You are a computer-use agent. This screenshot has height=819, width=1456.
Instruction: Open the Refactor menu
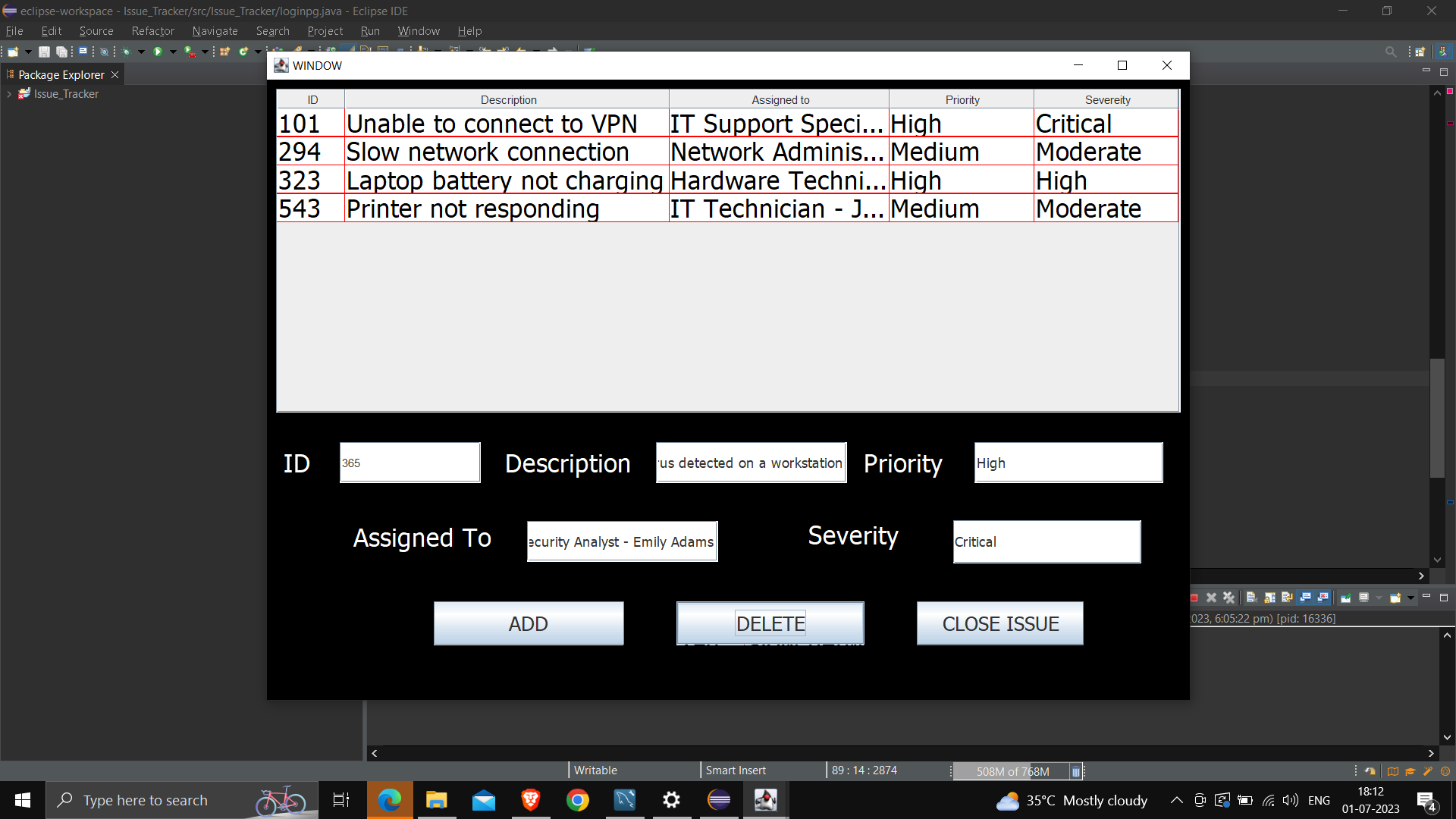click(x=152, y=31)
